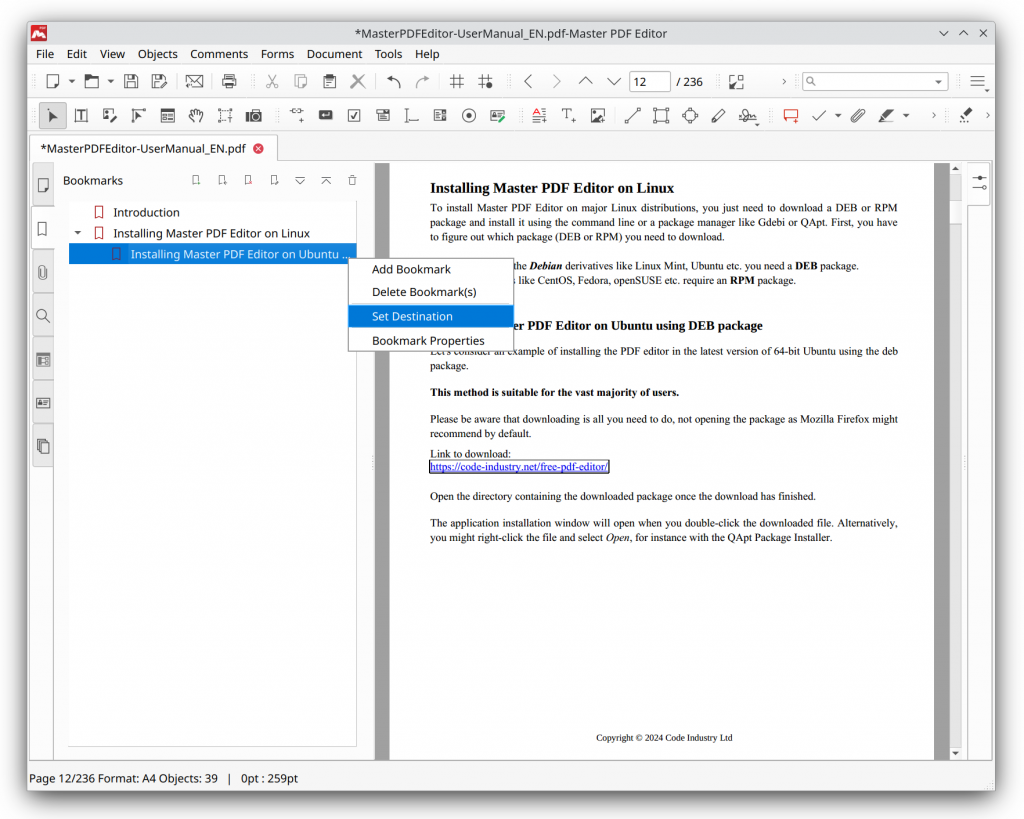This screenshot has width=1024, height=819.
Task: Collapse the Installing Master PDF Editor on Linux bookmark
Action: (79, 232)
